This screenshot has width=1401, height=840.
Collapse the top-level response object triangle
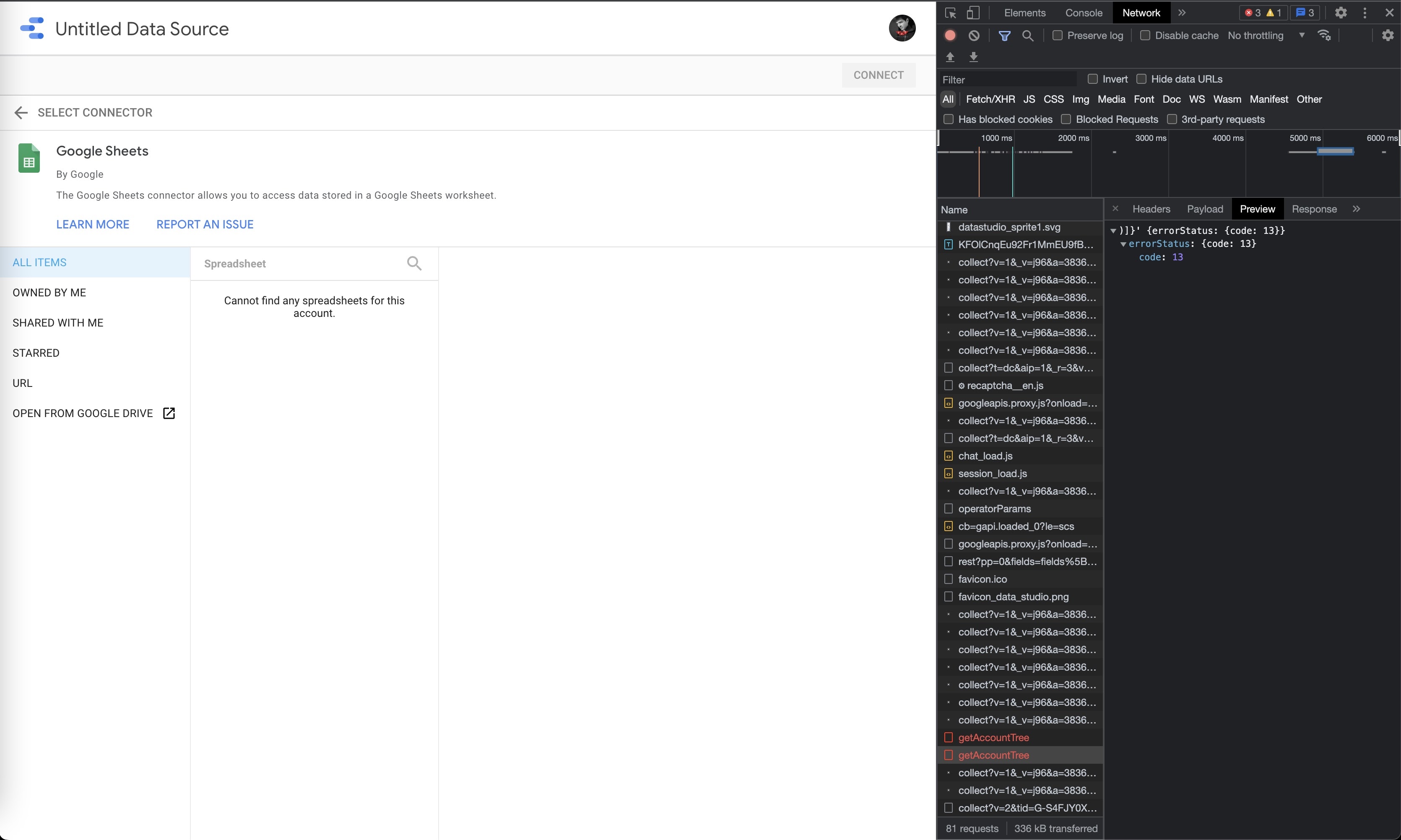click(1113, 231)
